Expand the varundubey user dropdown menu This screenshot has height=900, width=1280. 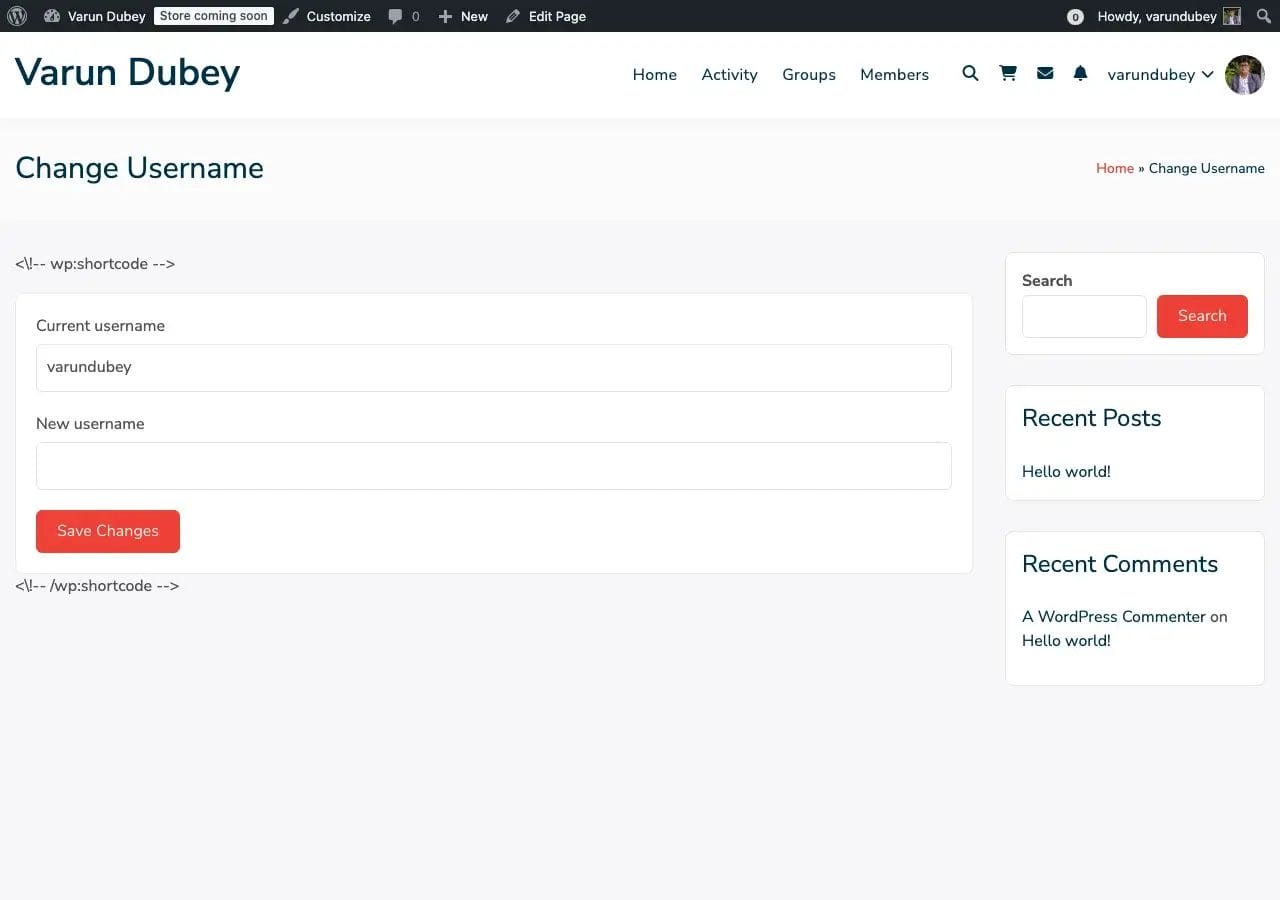click(x=1160, y=75)
